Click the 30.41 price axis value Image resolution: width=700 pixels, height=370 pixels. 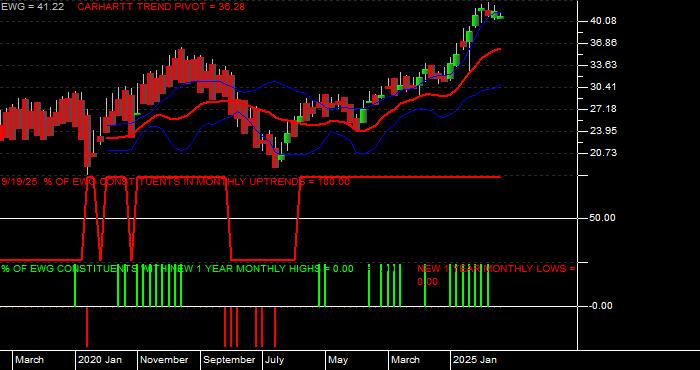[603, 87]
